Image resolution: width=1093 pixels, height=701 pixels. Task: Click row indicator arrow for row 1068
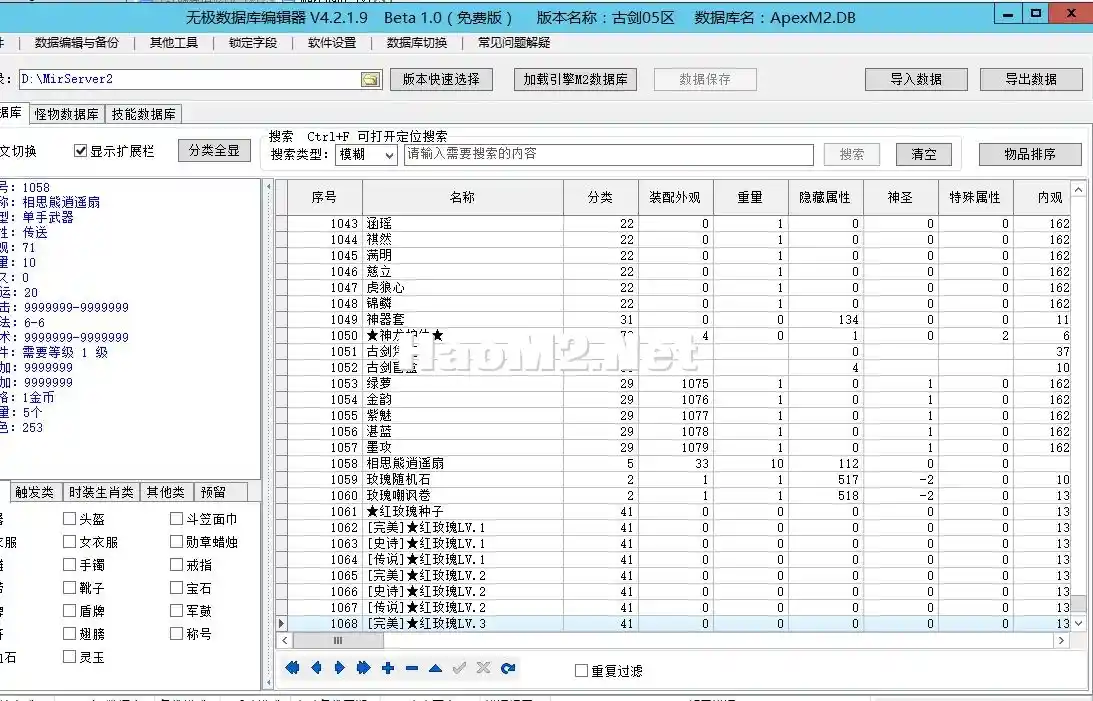click(x=281, y=624)
